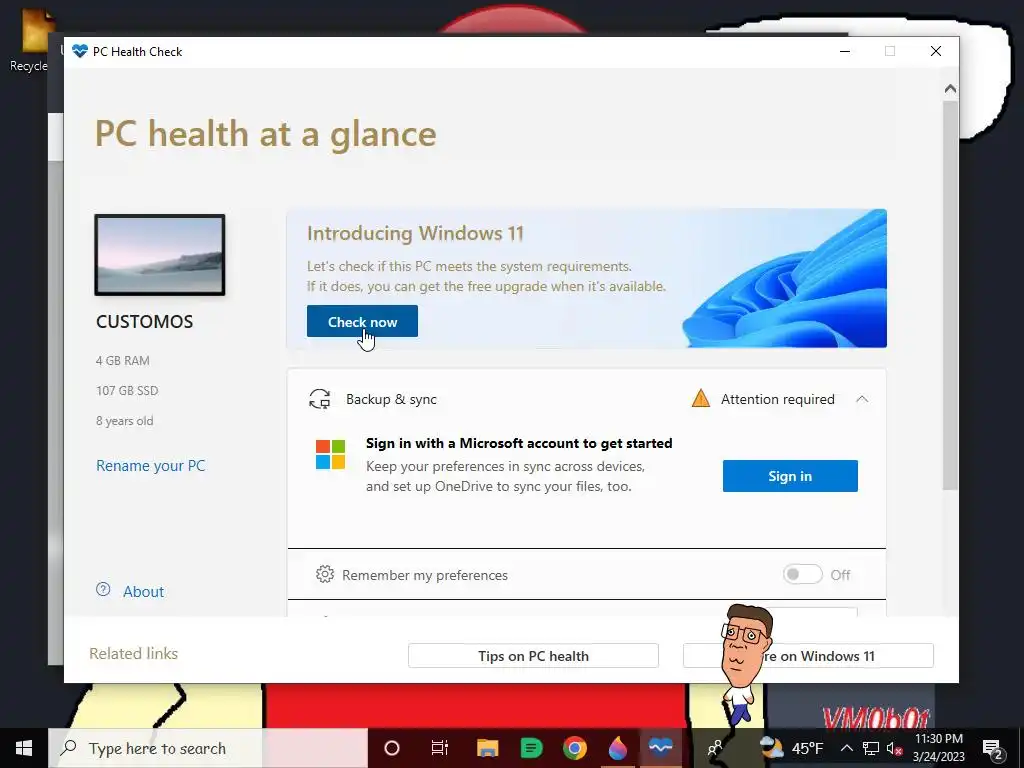Open Task View in taskbar

[440, 748]
